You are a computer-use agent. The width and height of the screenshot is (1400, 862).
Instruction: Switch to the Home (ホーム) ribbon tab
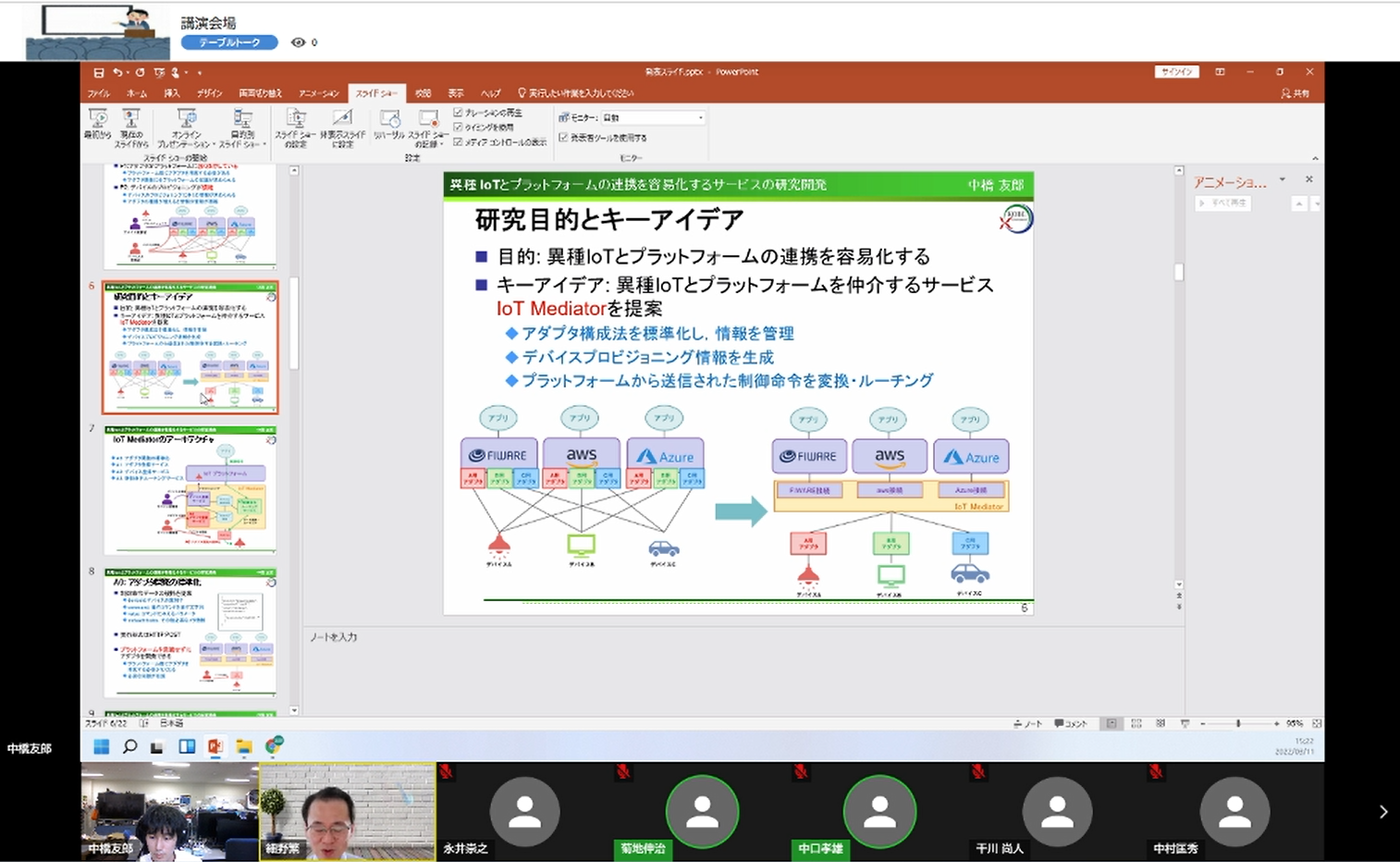tap(137, 93)
